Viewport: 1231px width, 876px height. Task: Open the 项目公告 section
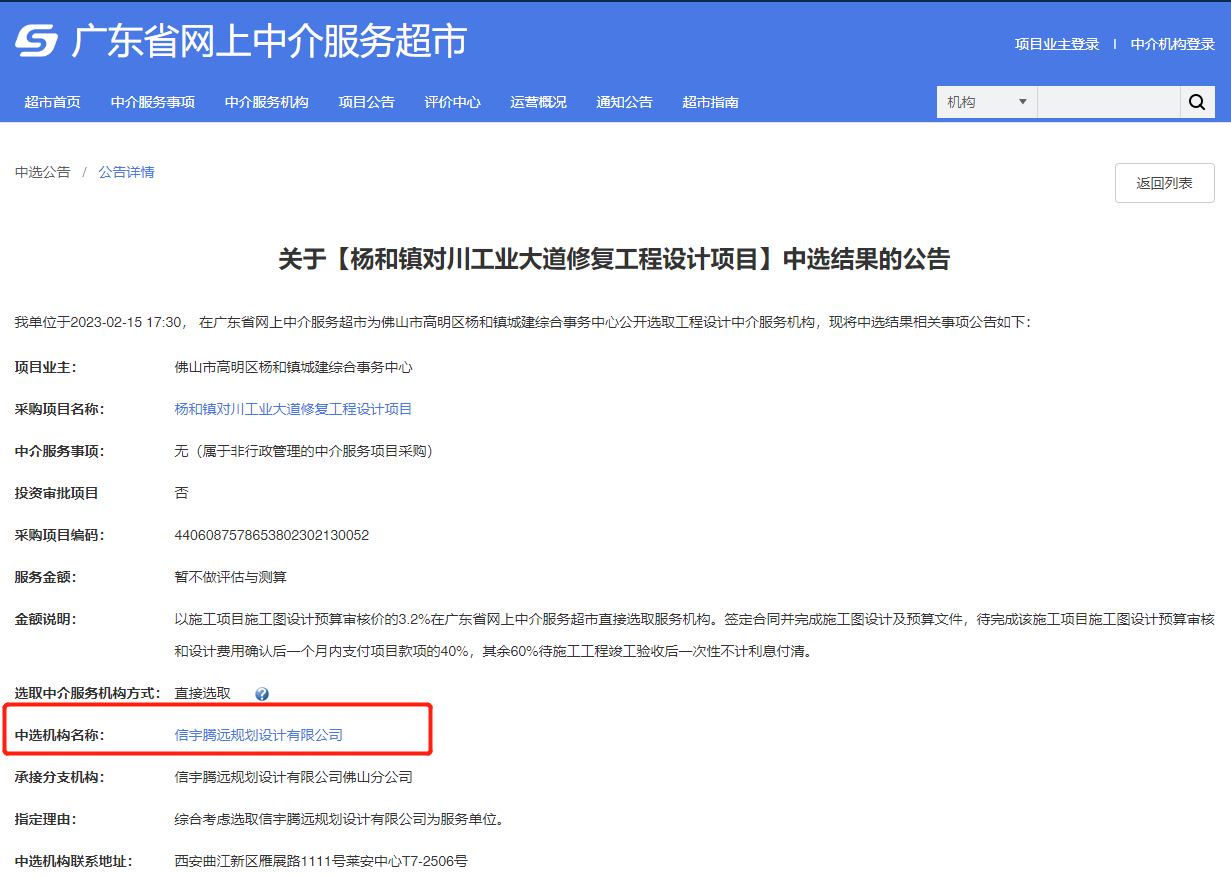click(366, 101)
